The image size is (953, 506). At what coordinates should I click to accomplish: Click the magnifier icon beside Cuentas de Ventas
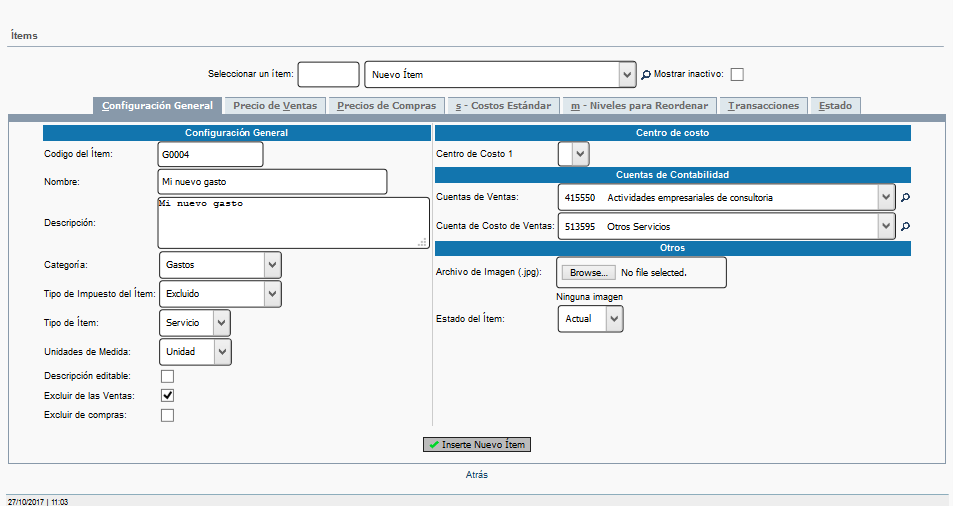click(905, 198)
